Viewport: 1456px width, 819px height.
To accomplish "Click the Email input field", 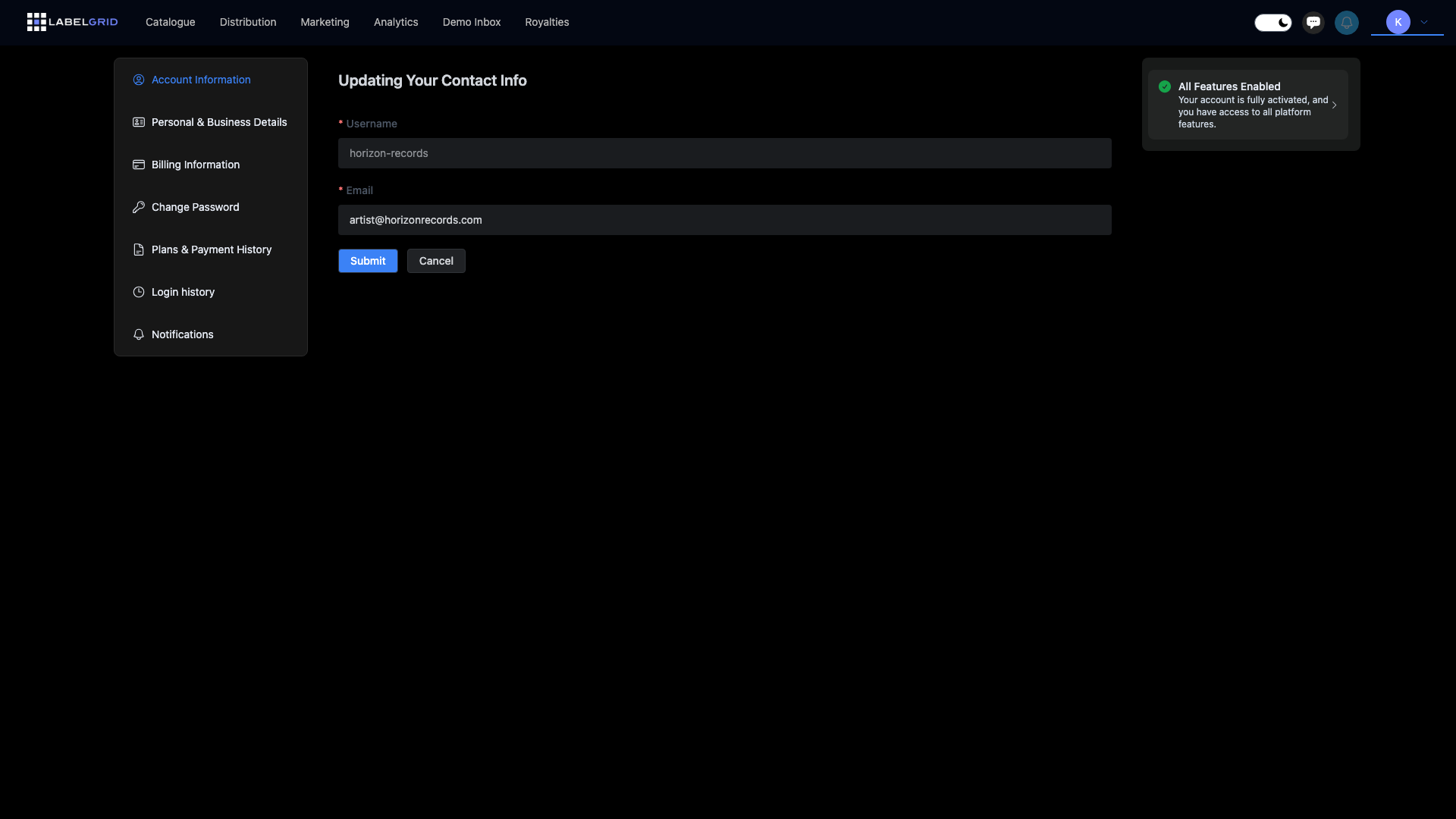I will click(x=725, y=220).
